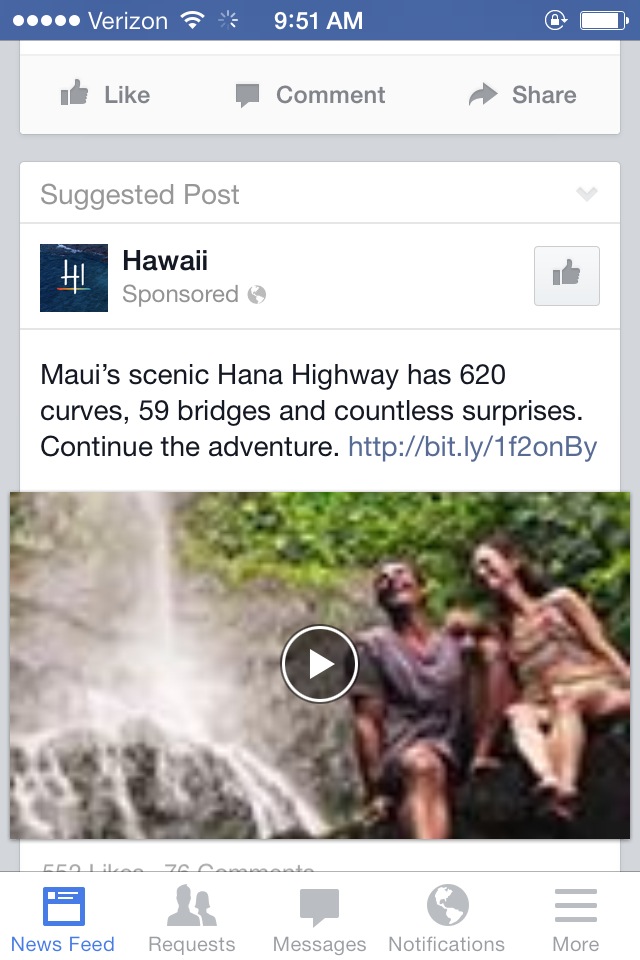Click the globe public audience icon
The height and width of the screenshot is (960, 640).
coord(257,294)
